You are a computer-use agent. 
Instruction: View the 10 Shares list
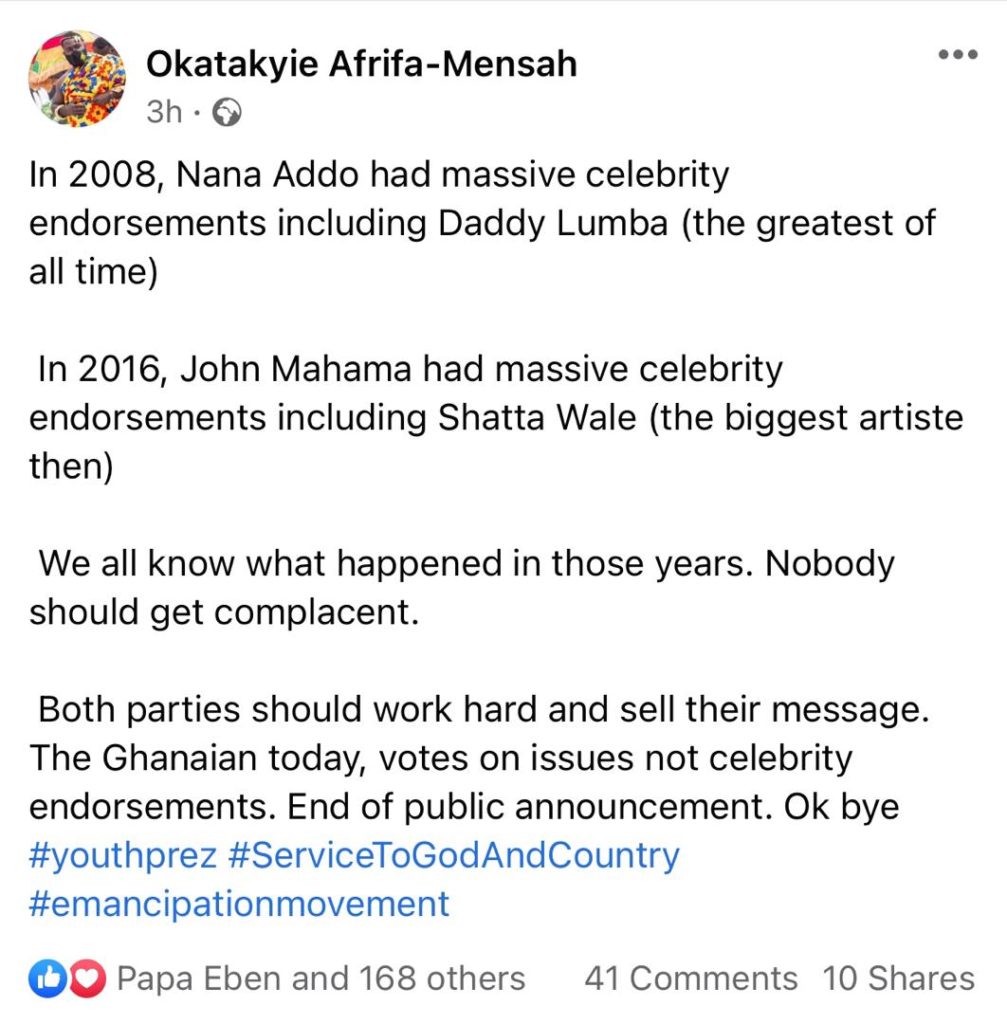coord(899,978)
